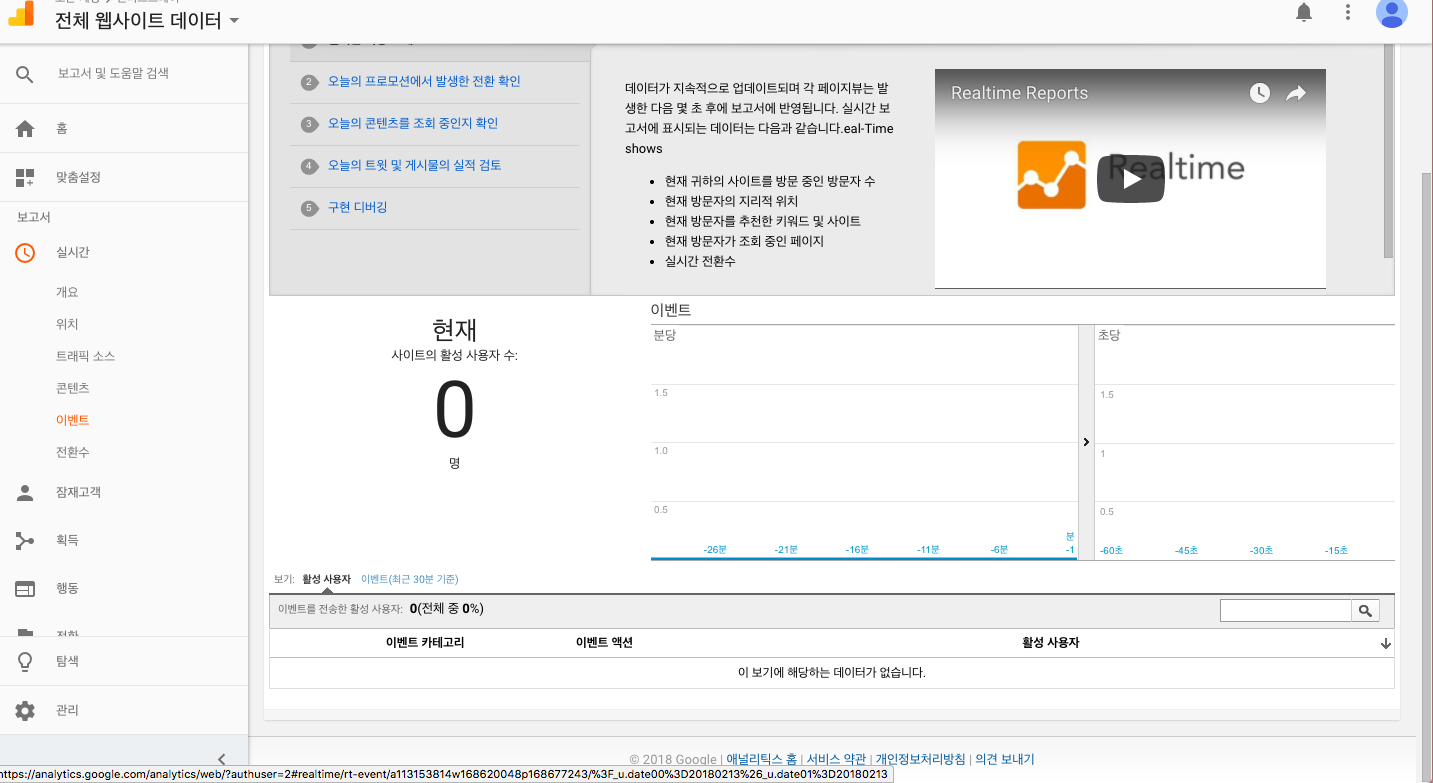The width and height of the screenshot is (1433, 783).
Task: Click the 탐색 lightbulb icon
Action: tap(25, 662)
